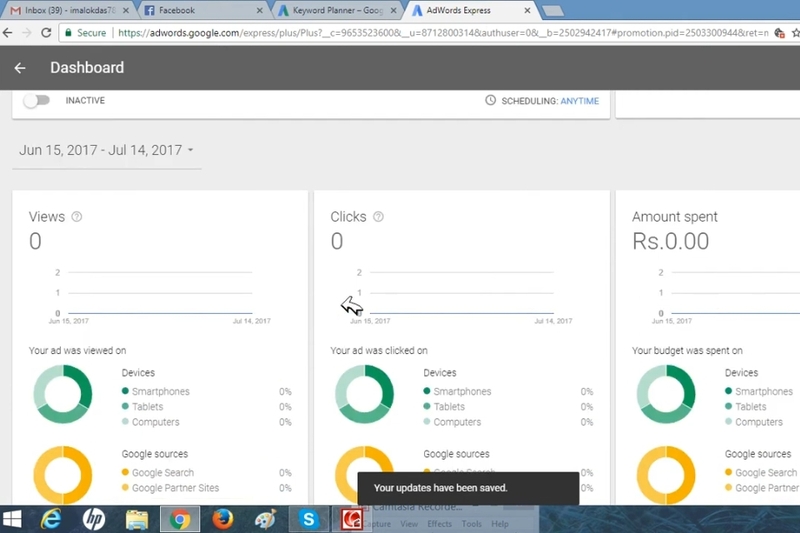Open File Explorer from taskbar
The width and height of the screenshot is (800, 533).
pos(137,519)
